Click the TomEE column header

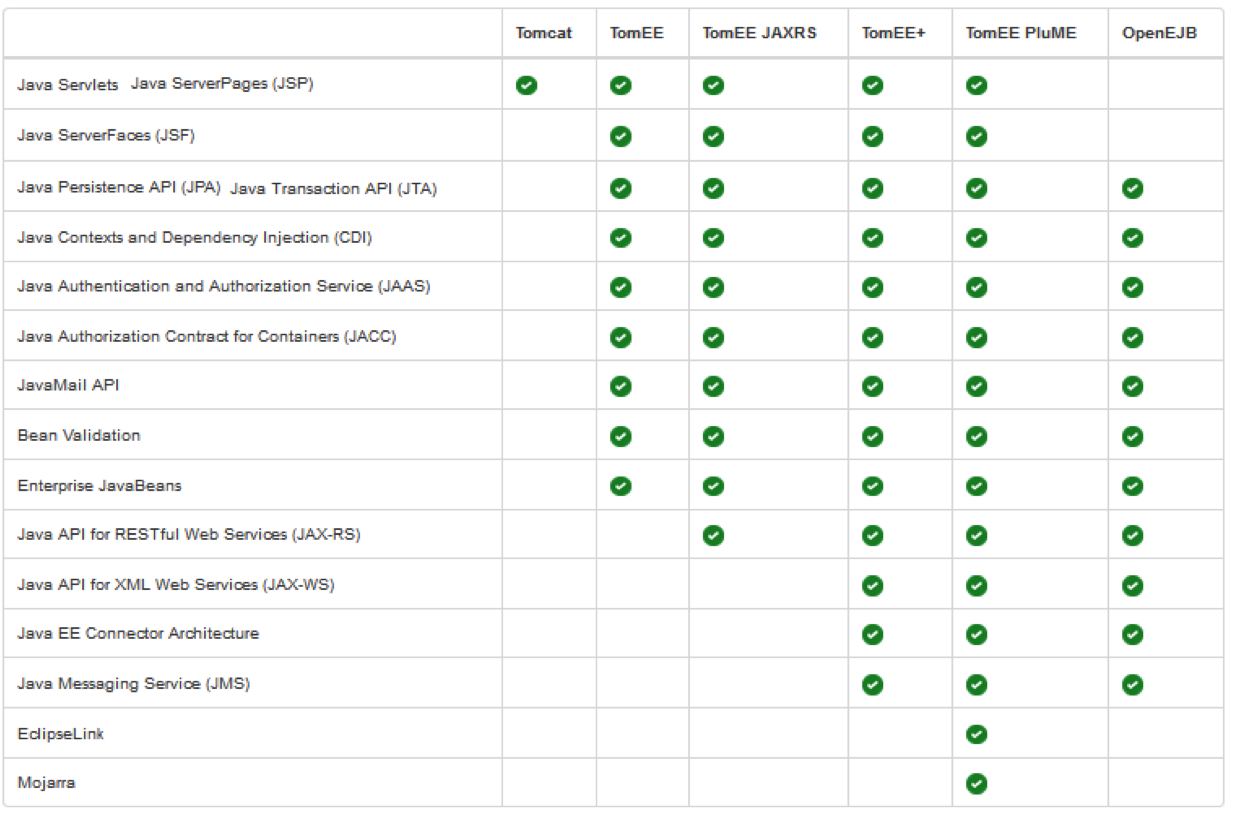(636, 33)
